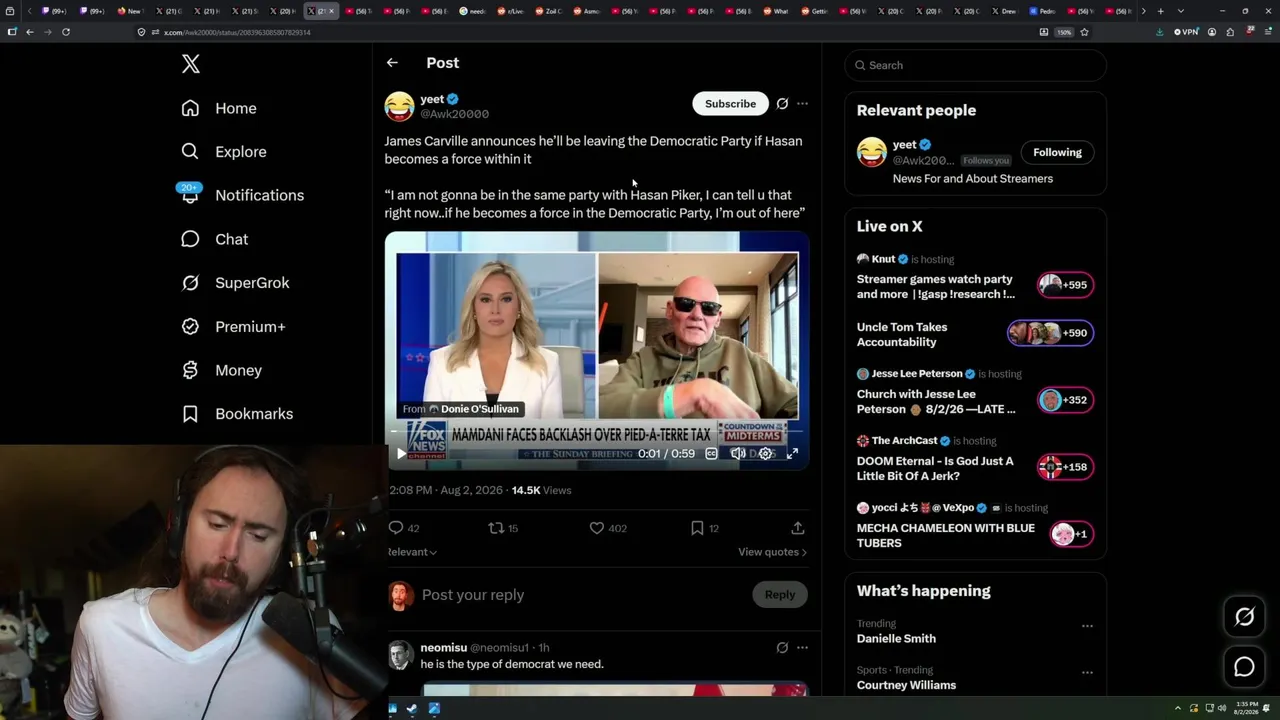The width and height of the screenshot is (1280, 720).
Task: Click the Subscribe button
Action: 730,104
